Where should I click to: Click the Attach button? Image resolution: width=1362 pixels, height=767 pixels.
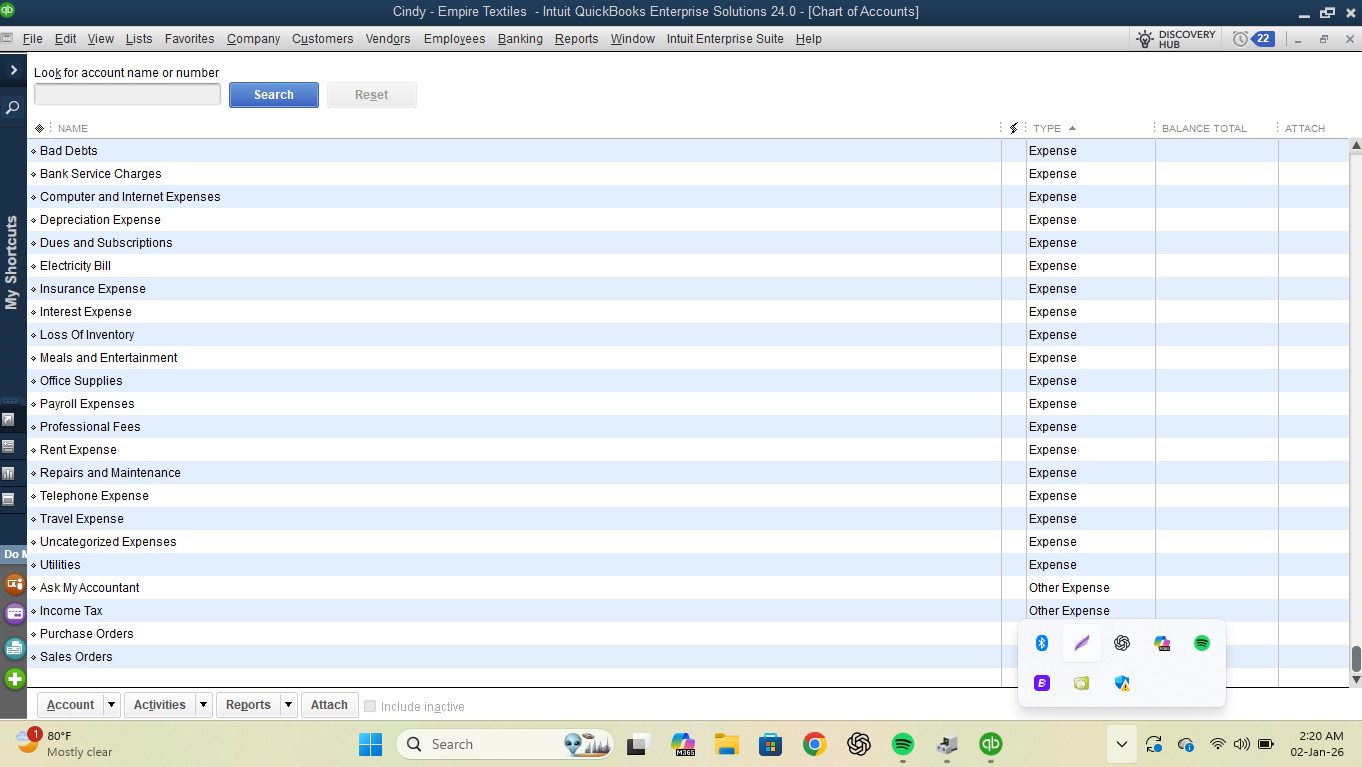(x=329, y=705)
